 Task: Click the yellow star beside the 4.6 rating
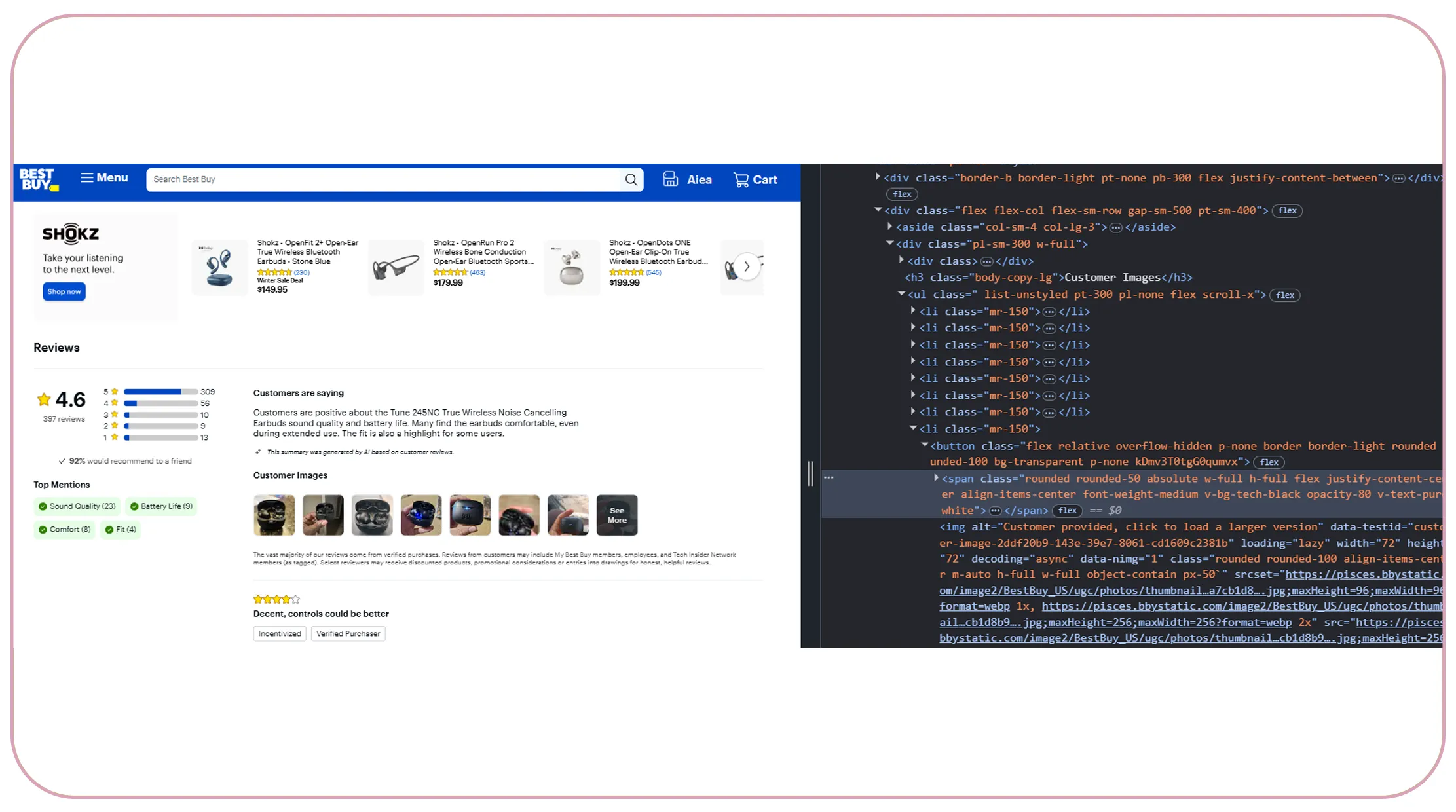pos(43,399)
